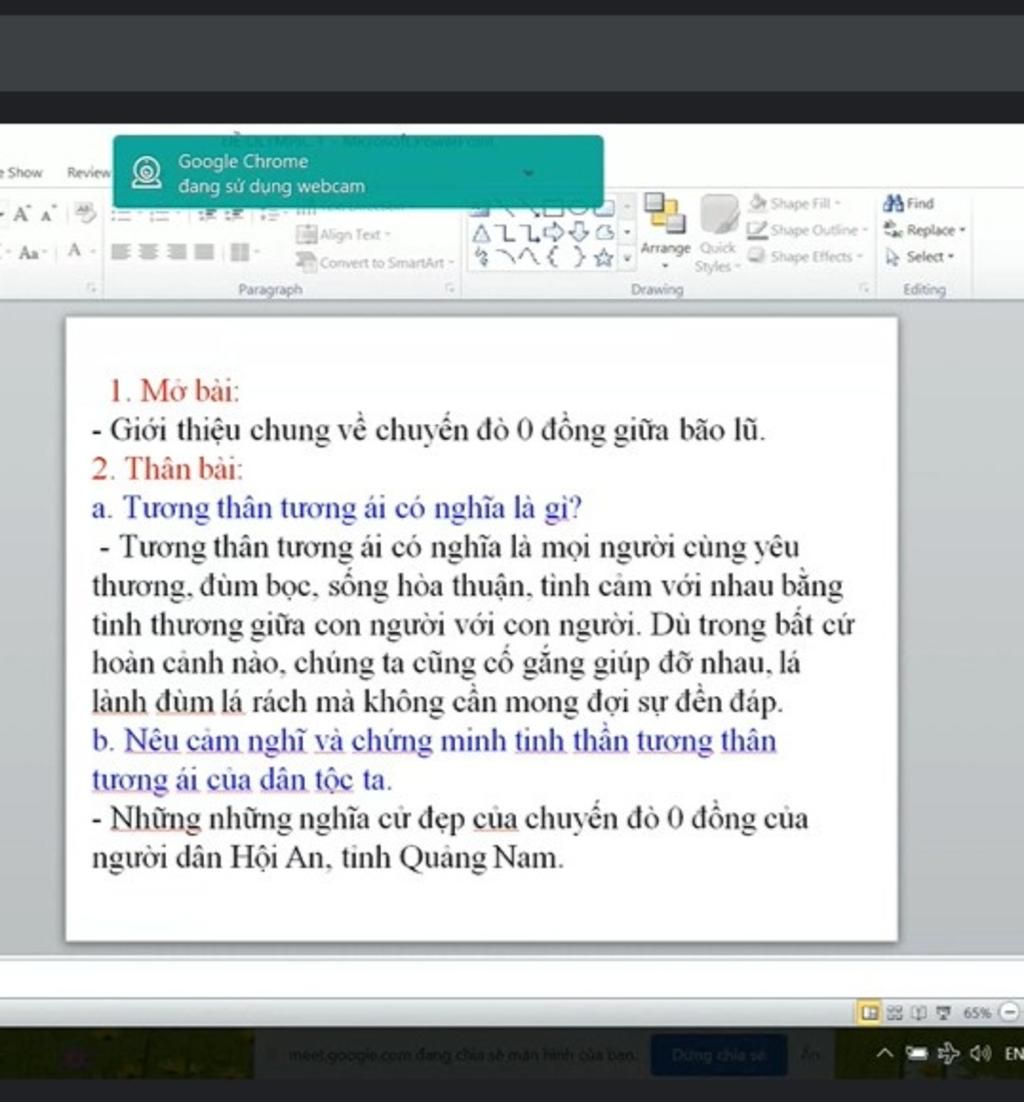Select the elbow arrow connector shape
This screenshot has width=1024, height=1102.
point(529,233)
